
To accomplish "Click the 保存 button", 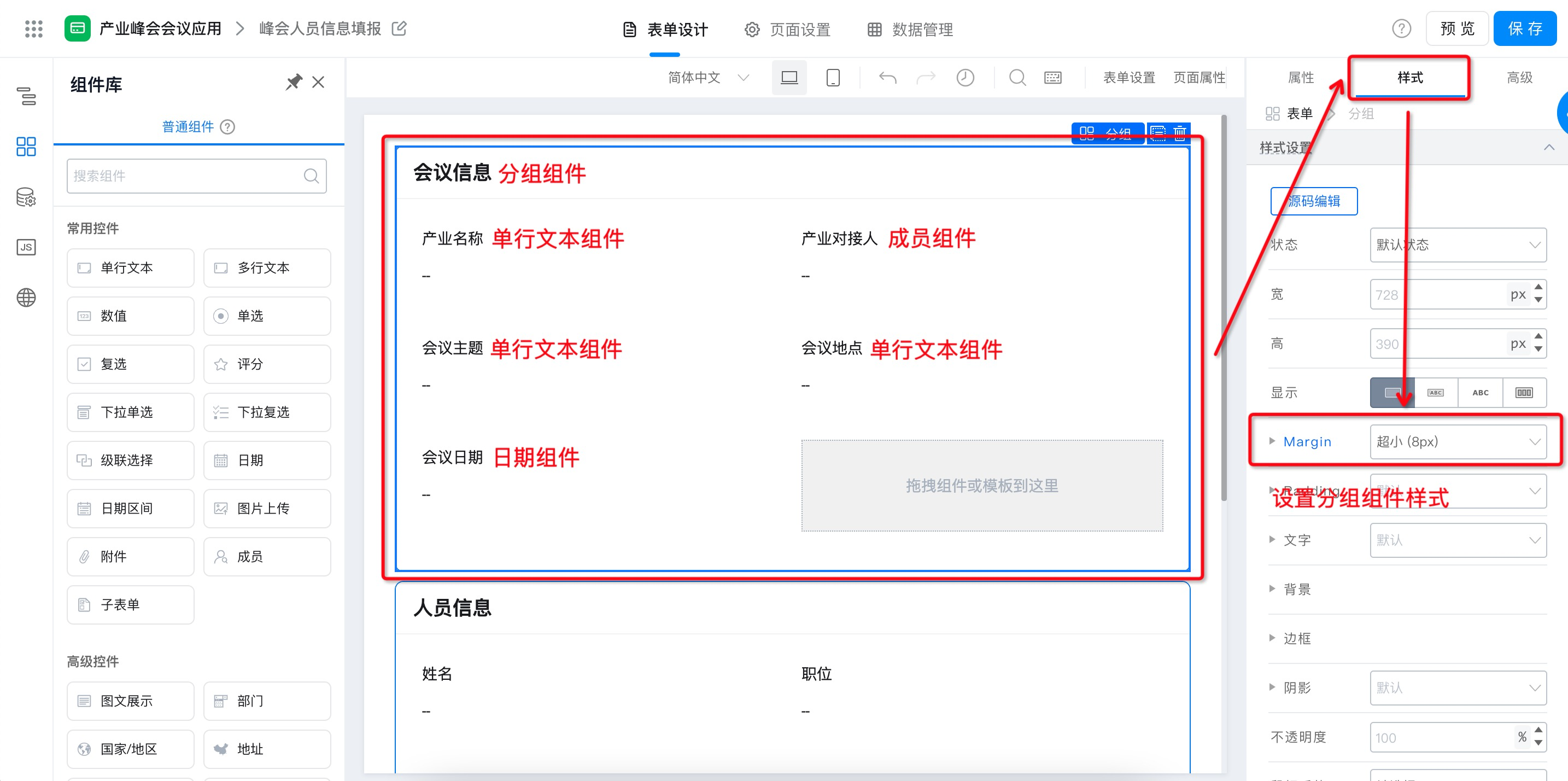I will pyautogui.click(x=1524, y=28).
